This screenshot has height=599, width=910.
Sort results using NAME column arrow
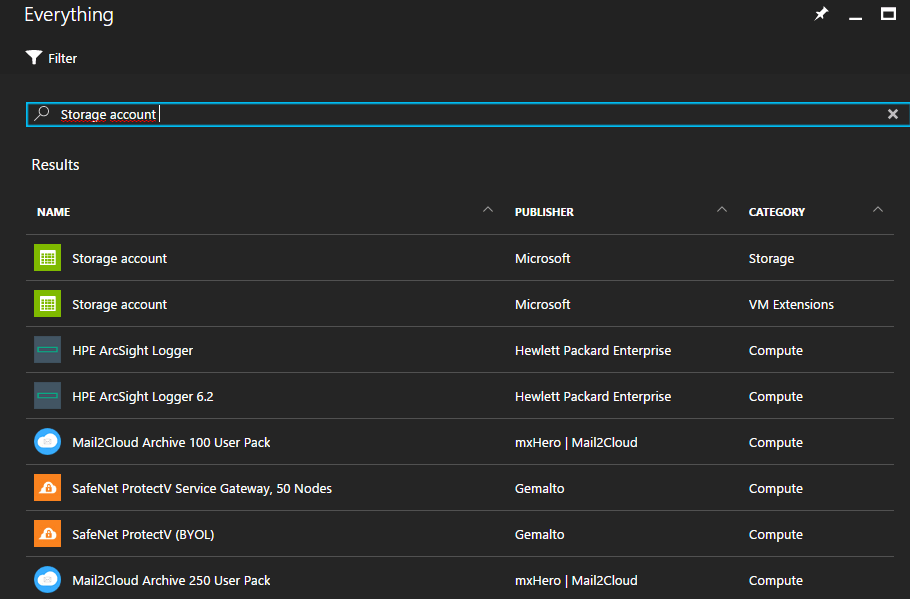click(x=488, y=210)
